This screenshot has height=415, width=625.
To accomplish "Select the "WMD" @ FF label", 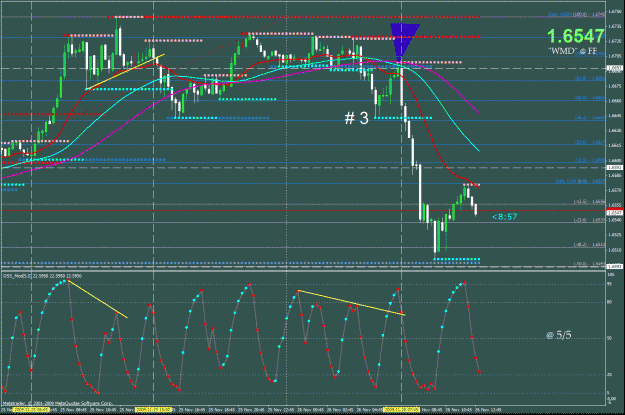I will [x=573, y=51].
